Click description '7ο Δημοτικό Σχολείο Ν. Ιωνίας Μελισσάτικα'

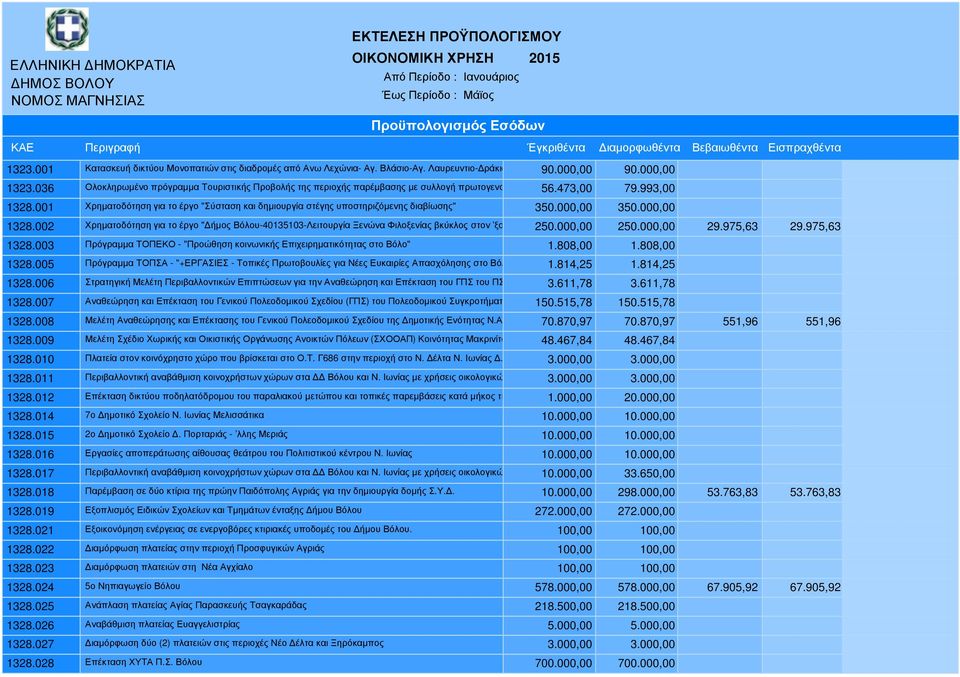174,415
